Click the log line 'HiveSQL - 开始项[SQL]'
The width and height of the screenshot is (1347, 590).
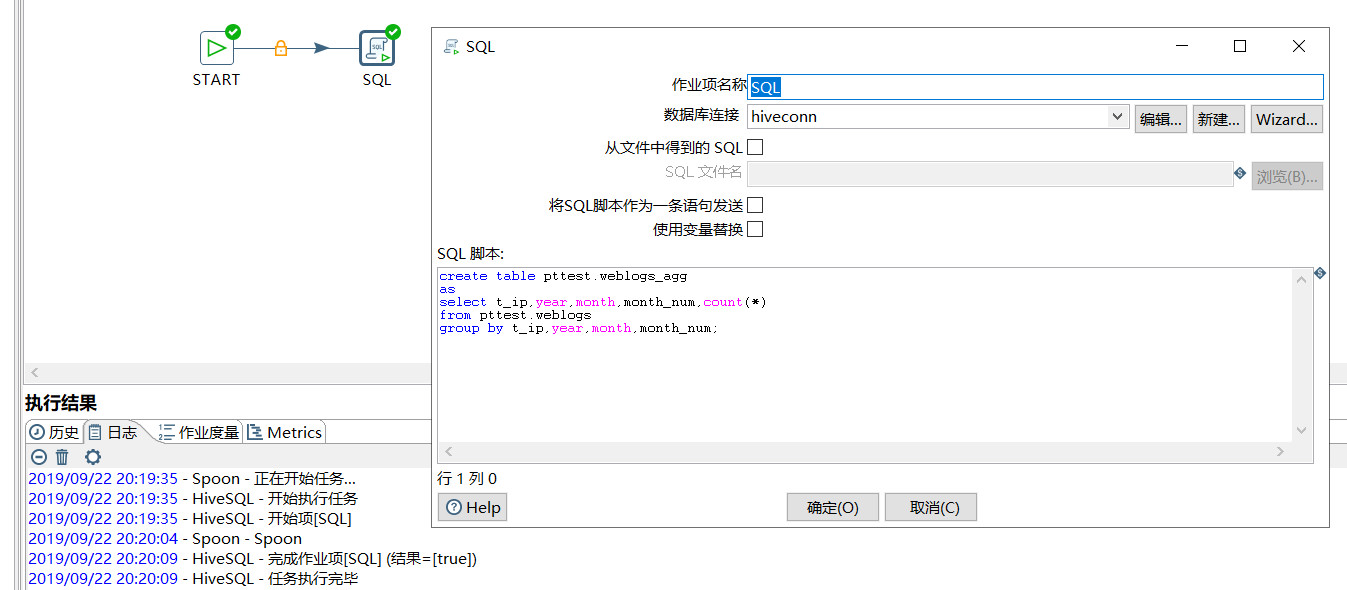[190, 518]
